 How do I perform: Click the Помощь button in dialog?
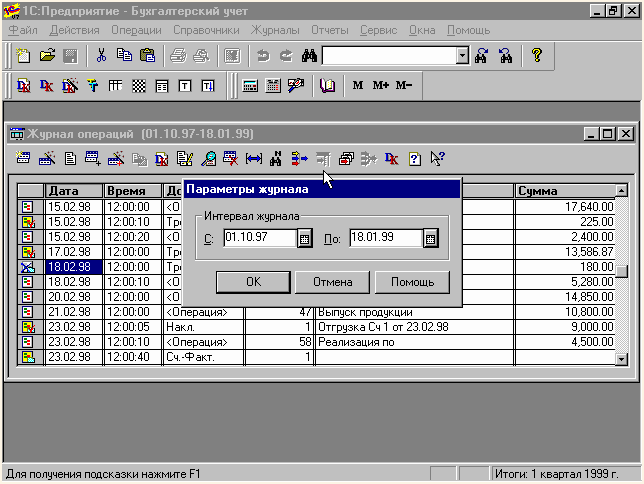[x=412, y=282]
